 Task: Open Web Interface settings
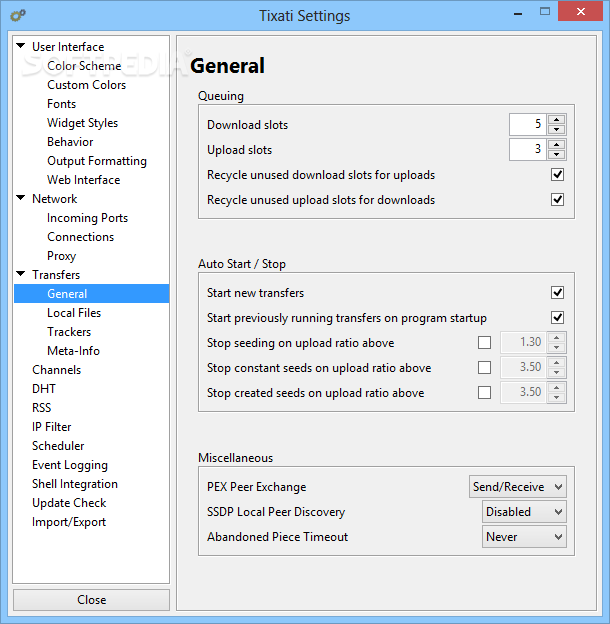pos(84,180)
